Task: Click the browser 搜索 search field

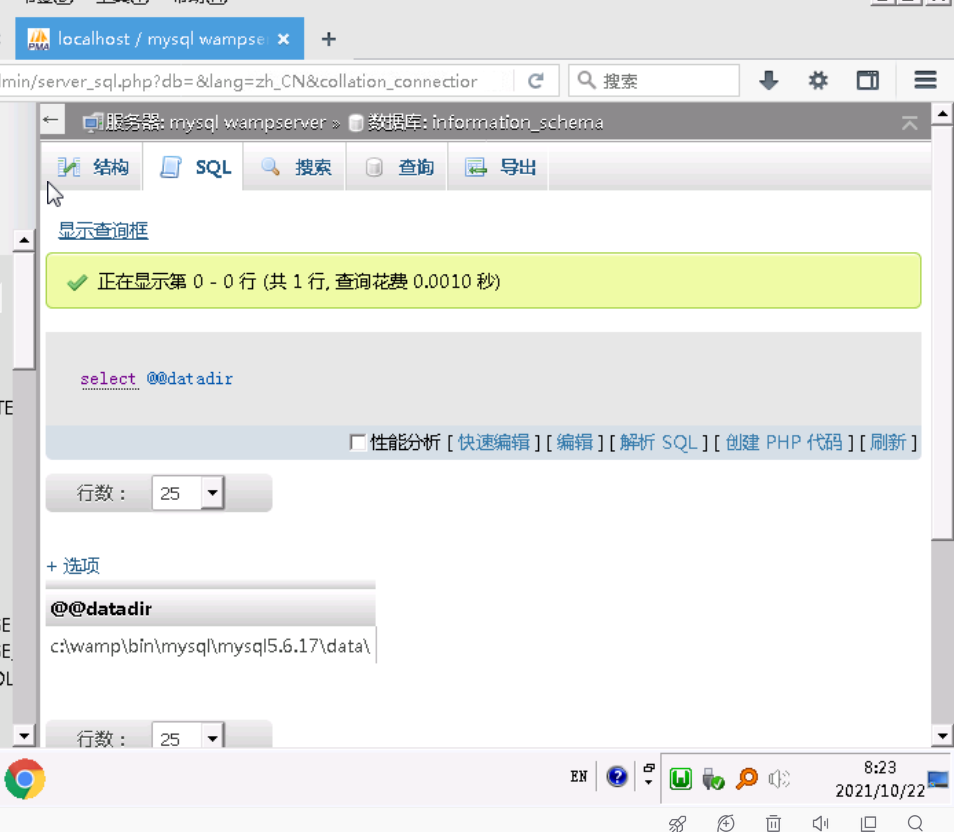Action: click(654, 80)
